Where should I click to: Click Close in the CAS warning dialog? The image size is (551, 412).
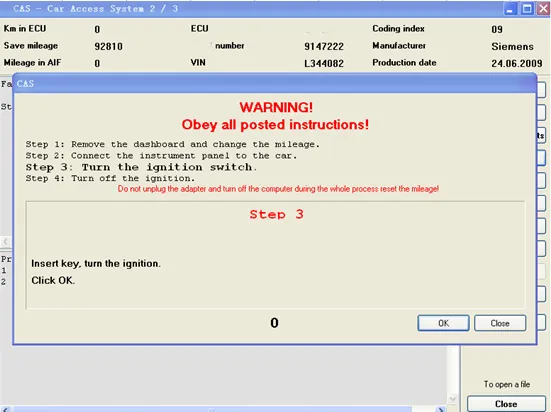[x=500, y=323]
